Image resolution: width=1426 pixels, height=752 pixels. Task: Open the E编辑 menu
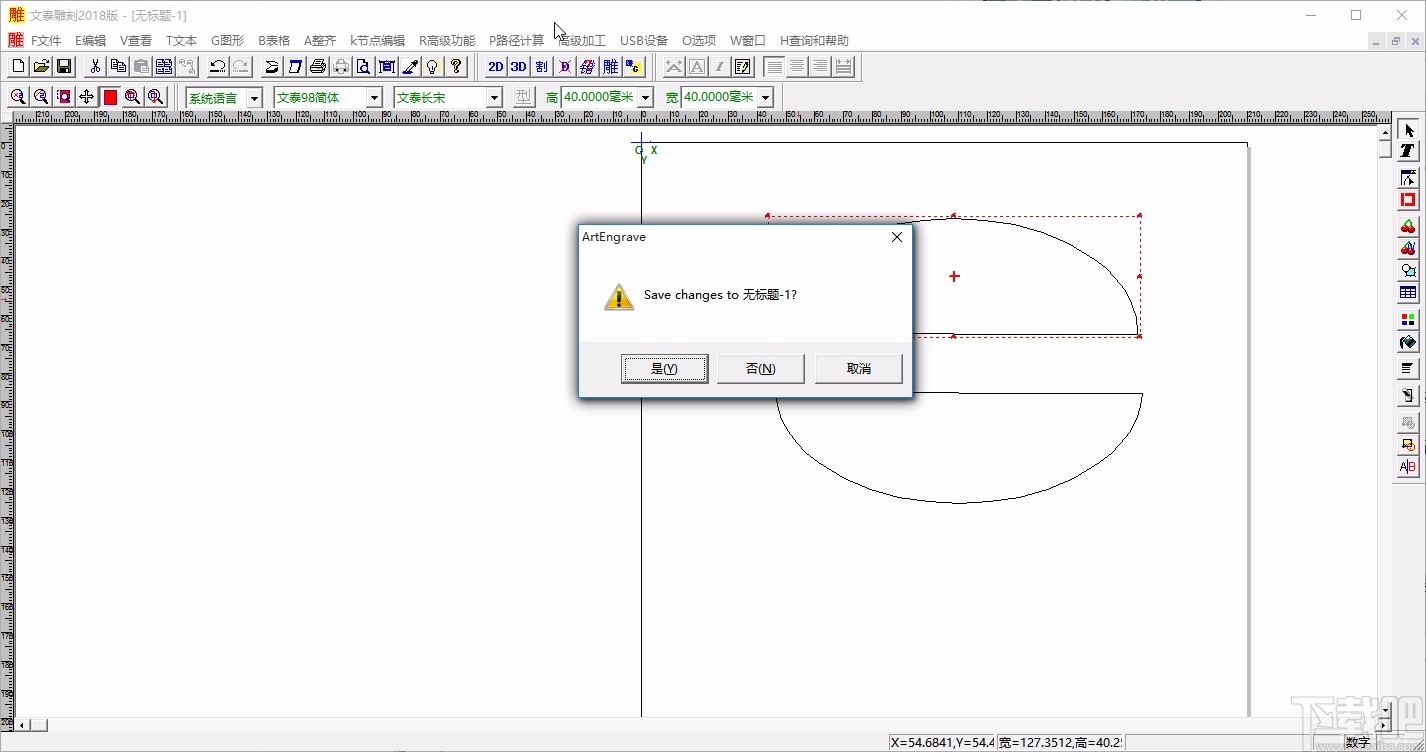tap(90, 41)
